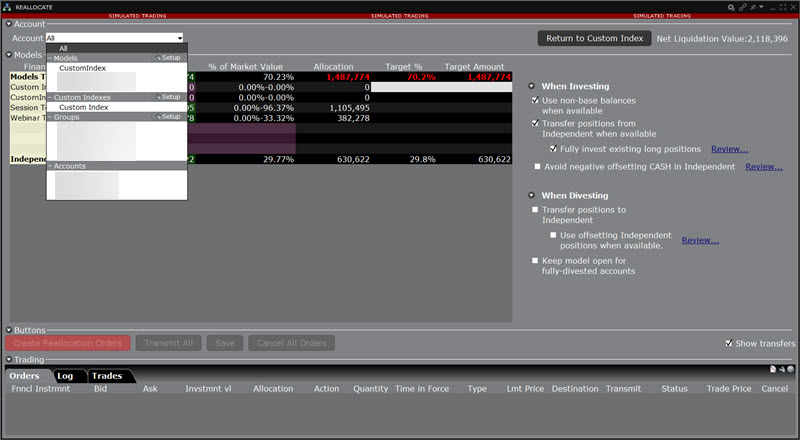Open Review link for fully invest long positions

point(730,149)
